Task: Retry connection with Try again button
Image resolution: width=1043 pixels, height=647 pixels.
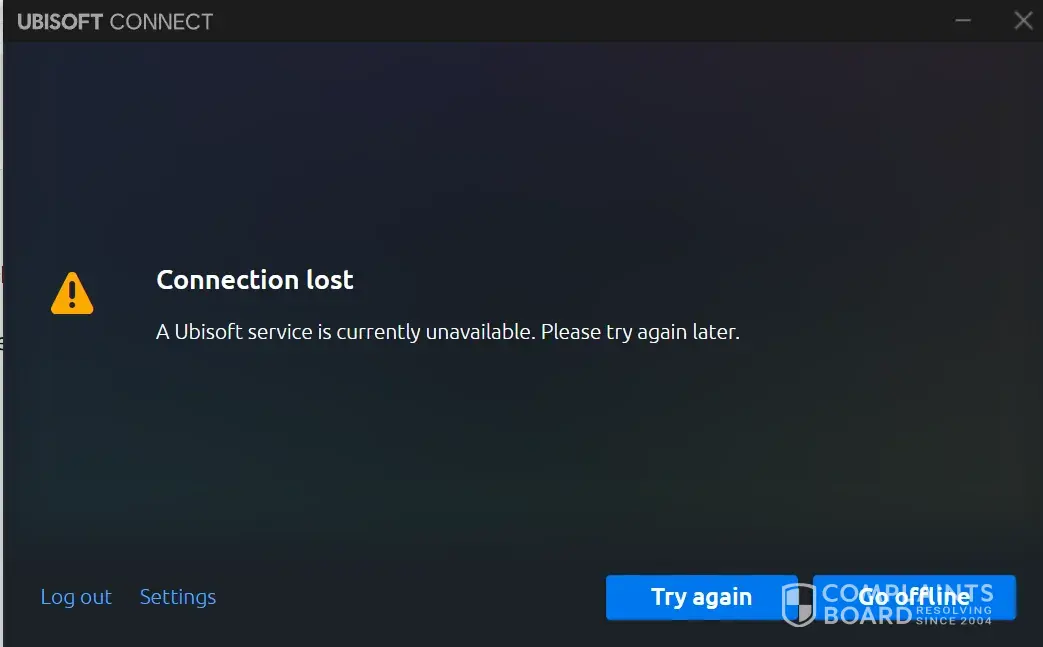Action: (701, 597)
